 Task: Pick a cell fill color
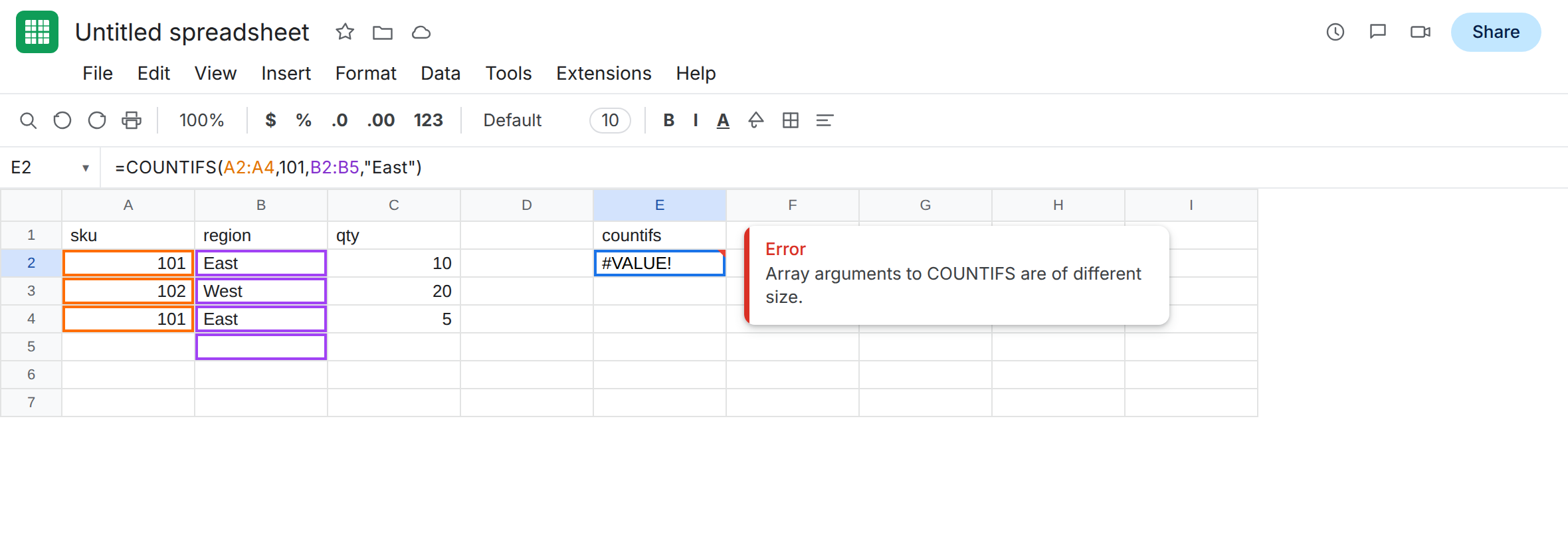click(756, 120)
